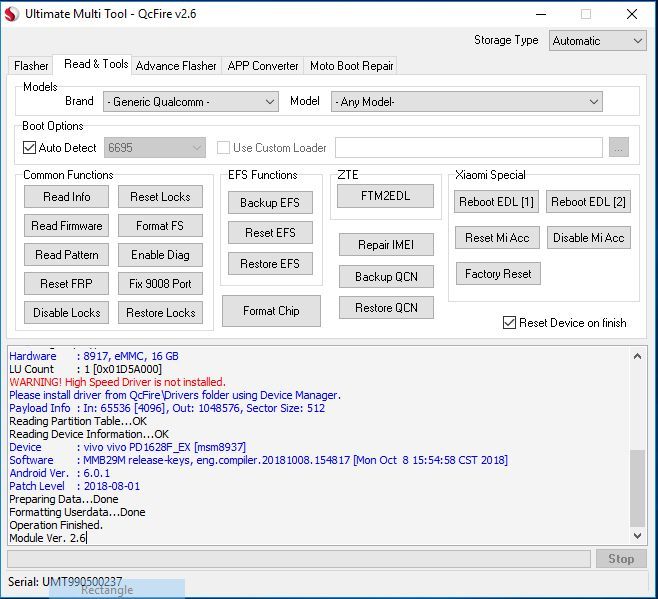Open the Brand dropdown list
Screen dimensions: 658x599
click(191, 102)
